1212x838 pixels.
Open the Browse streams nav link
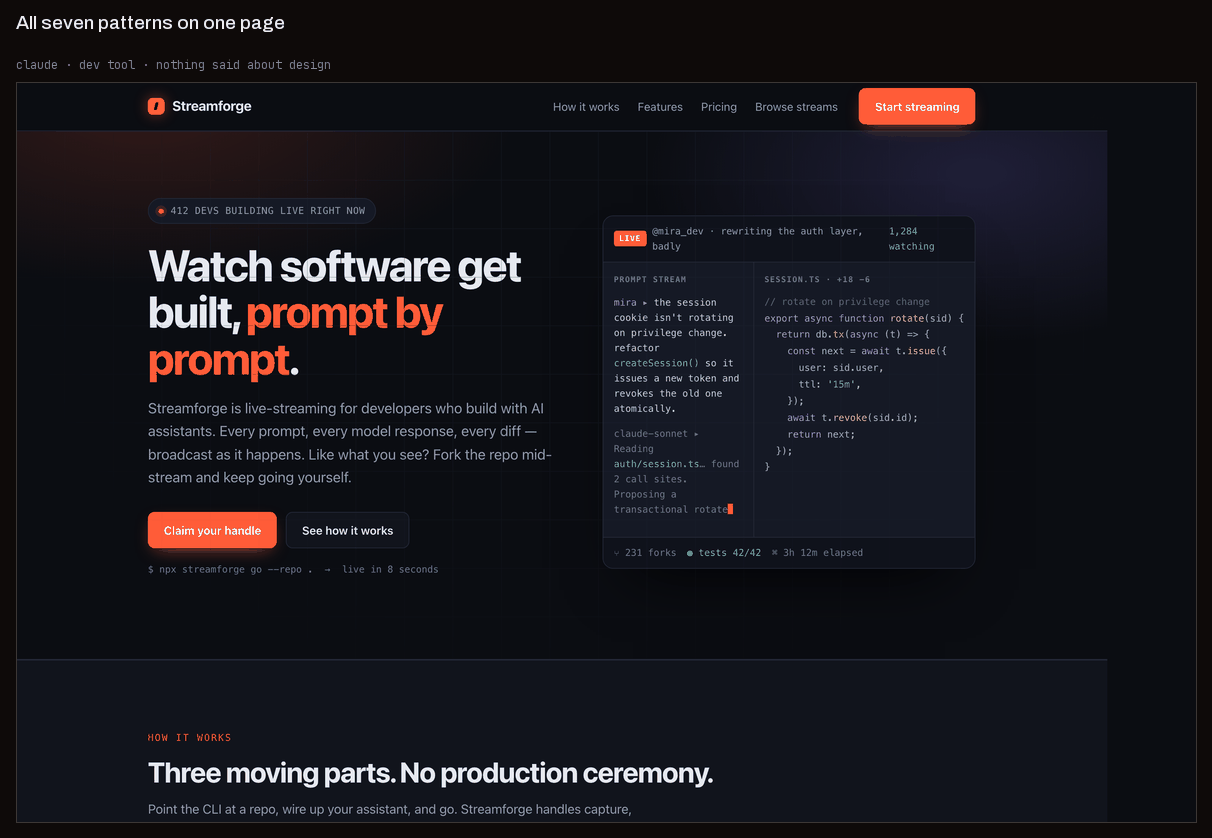pyautogui.click(x=796, y=107)
